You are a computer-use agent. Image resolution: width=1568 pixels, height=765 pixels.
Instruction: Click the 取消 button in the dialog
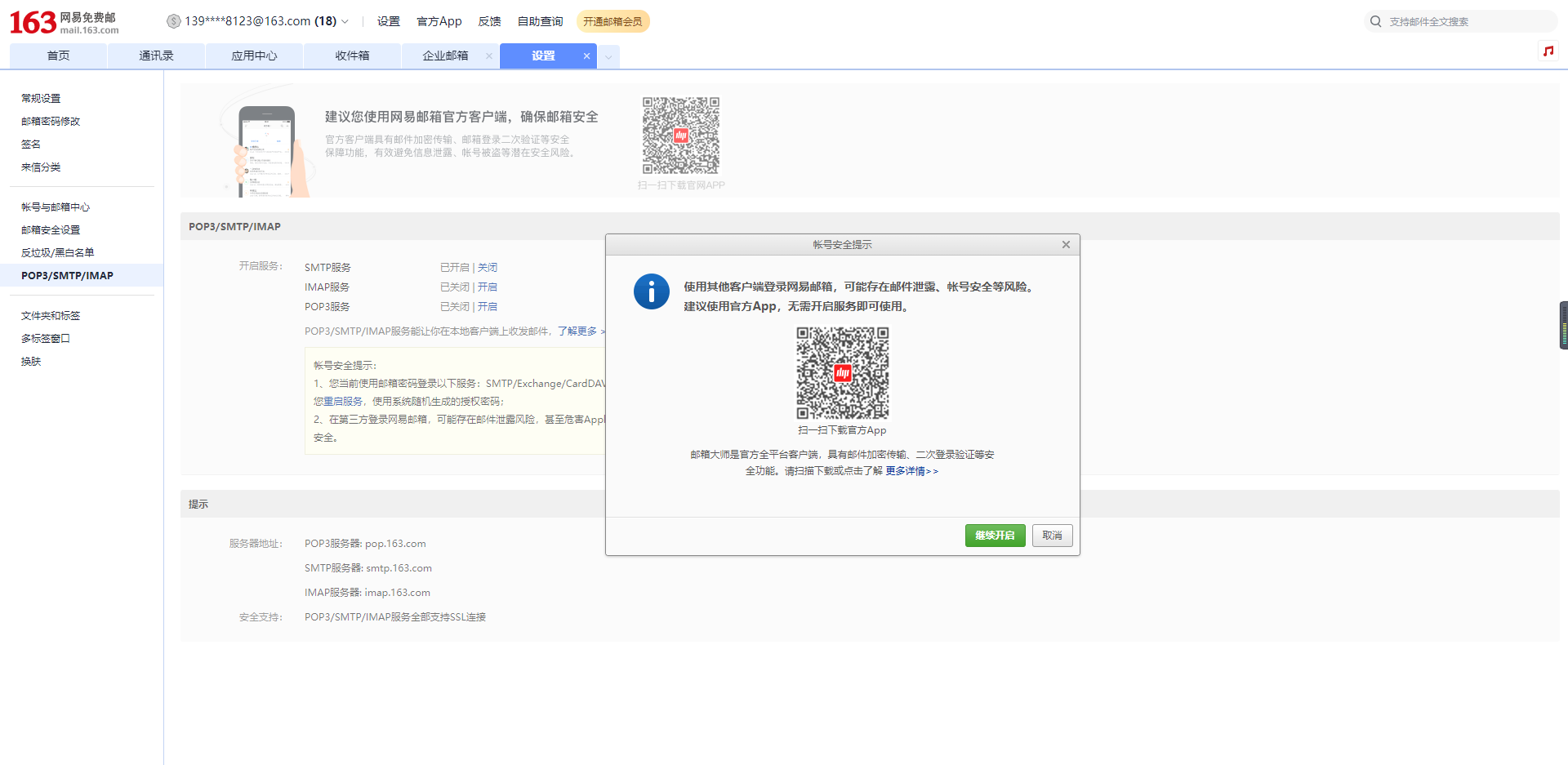[1052, 536]
